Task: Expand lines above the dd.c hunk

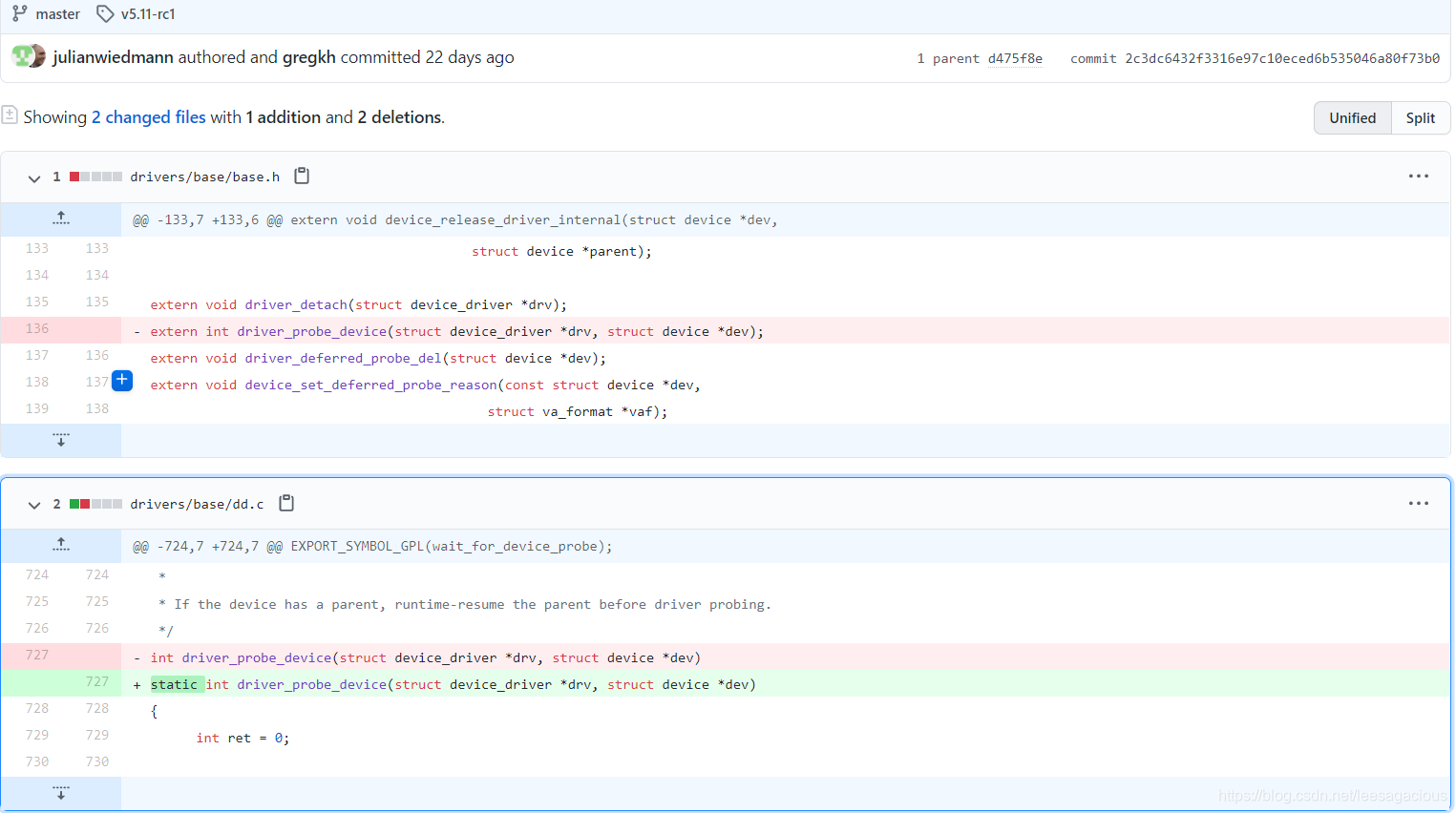Action: (61, 545)
